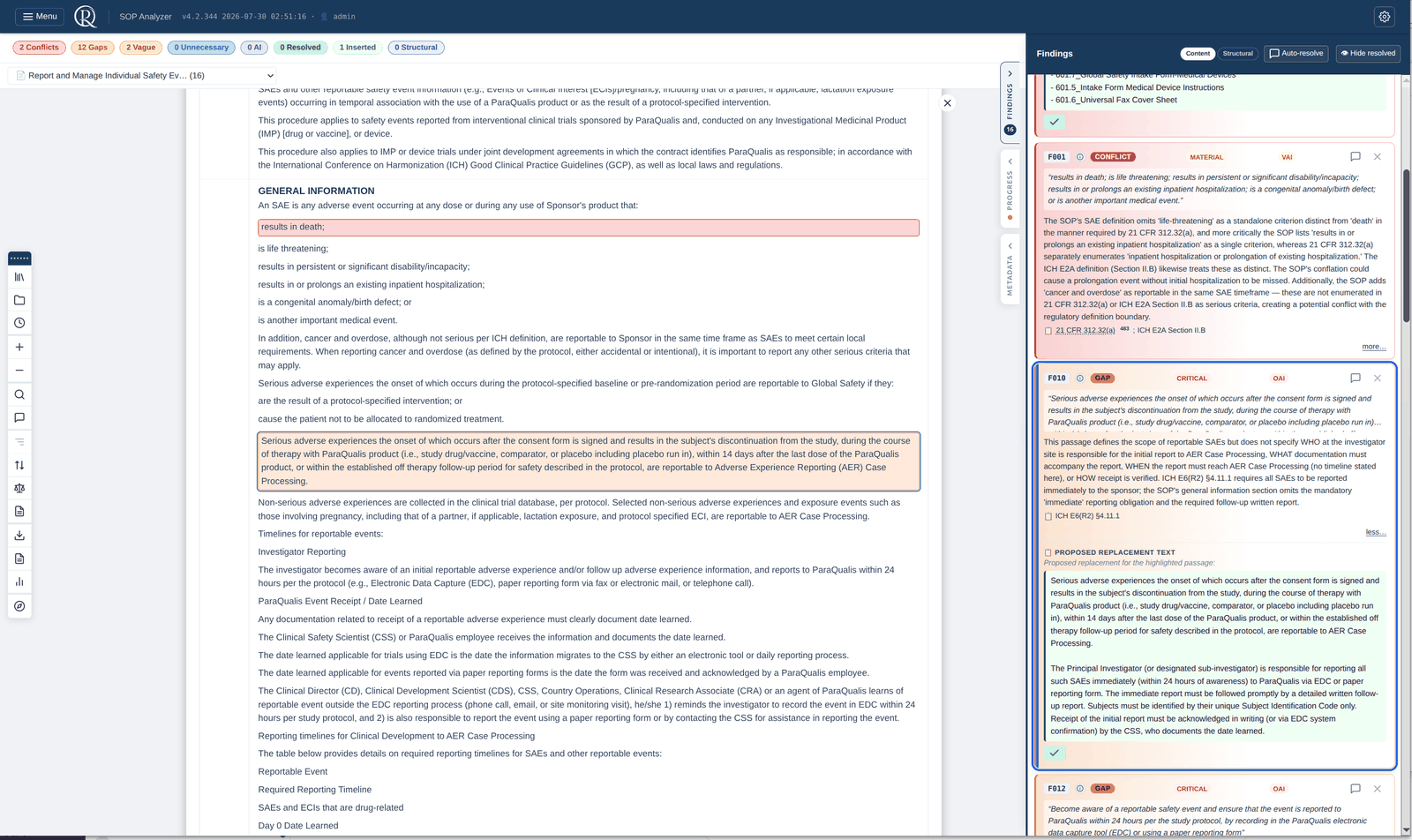This screenshot has width=1412, height=840.
Task: Accept F010 proposed replacement with checkmark
Action: tap(1055, 754)
